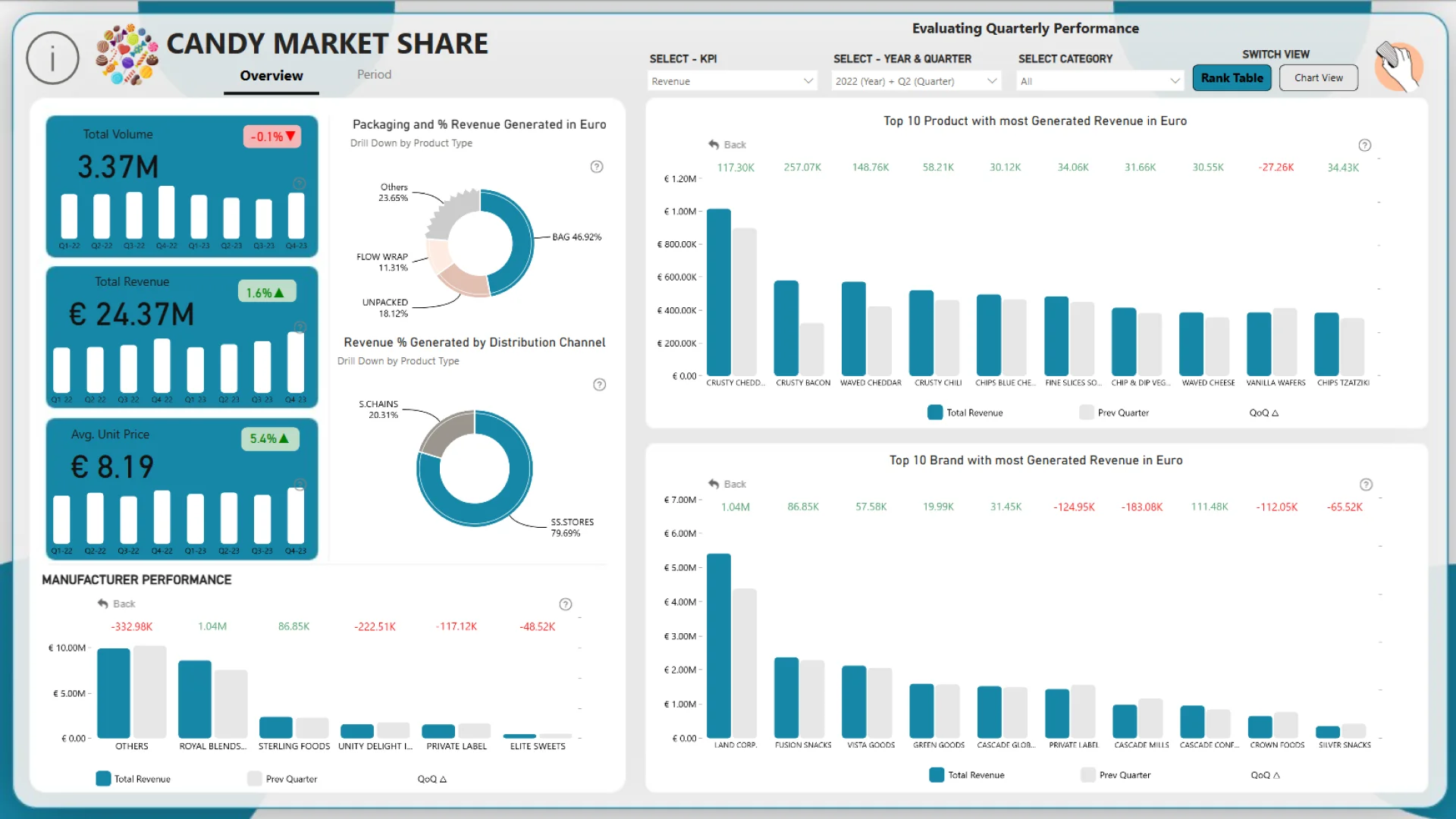Image resolution: width=1456 pixels, height=819 pixels.
Task: Open help for the Packaging donut chart
Action: tap(597, 167)
